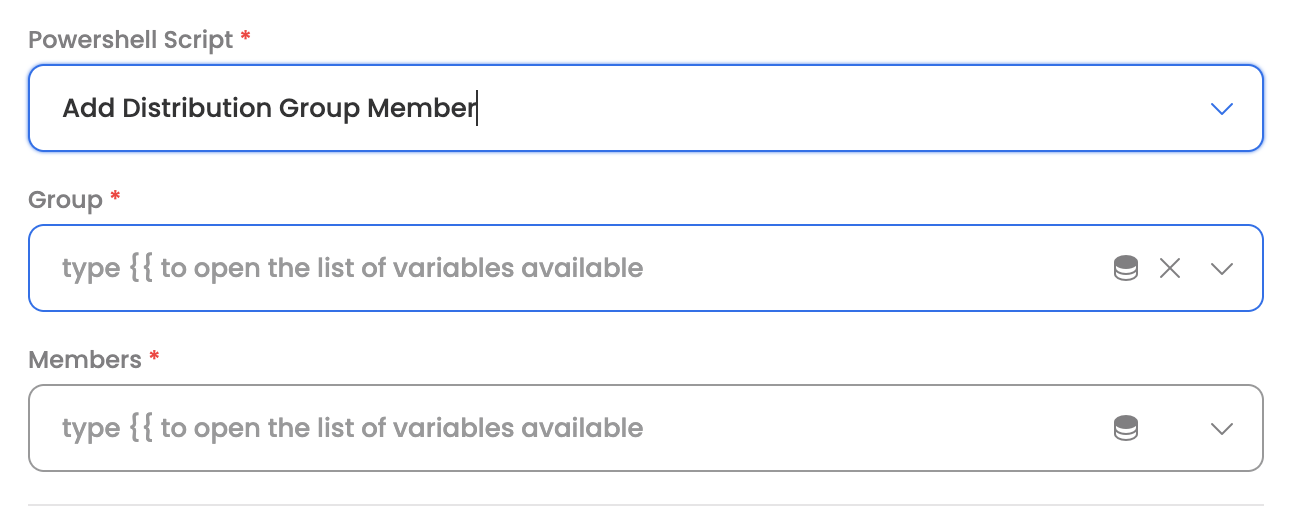Click the '{{' braces in Group placeholder
Screen dimensions: 1292x510
(x=141, y=268)
